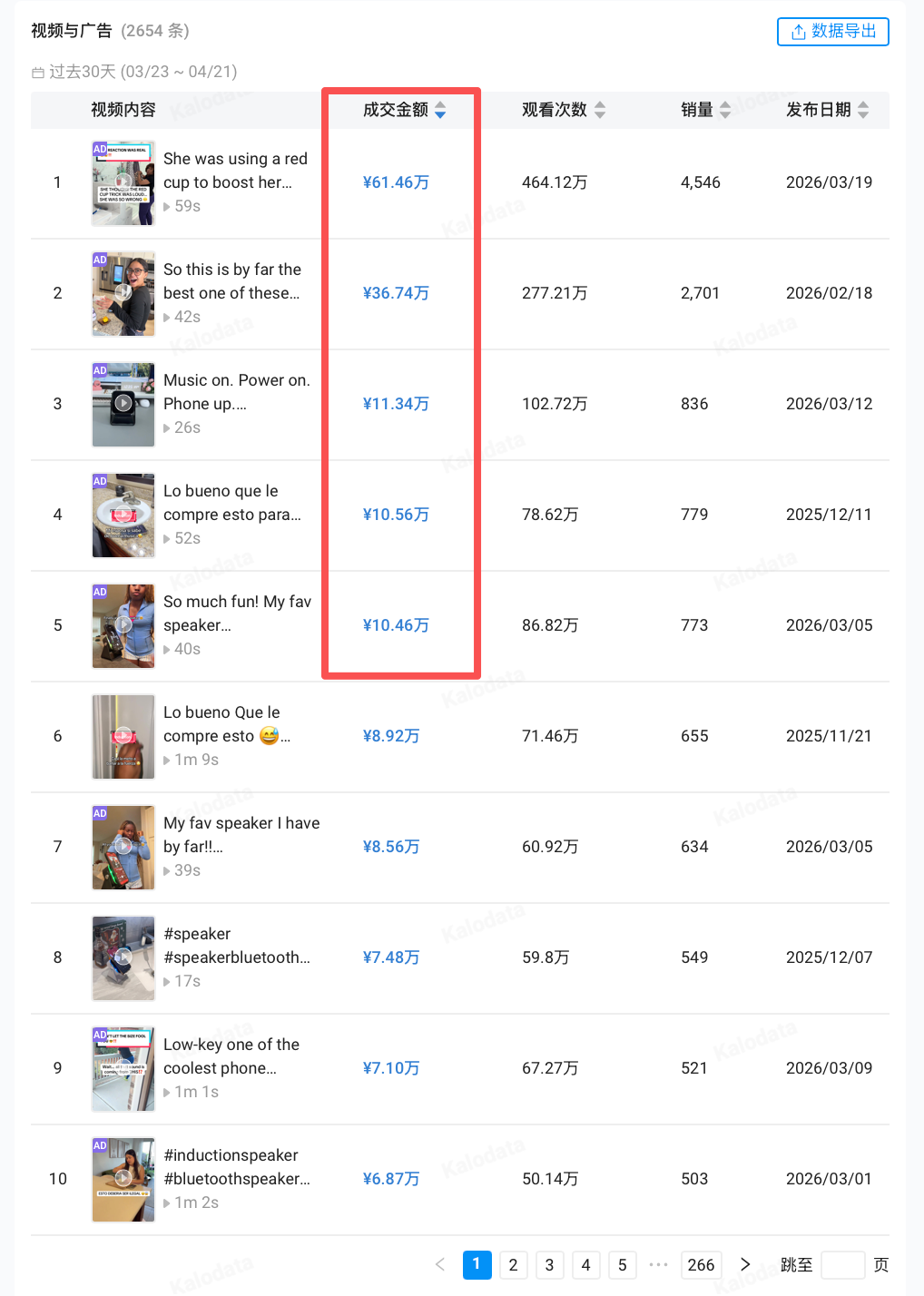
Task: Sort by 观看次数 column arrows
Action: click(x=600, y=110)
